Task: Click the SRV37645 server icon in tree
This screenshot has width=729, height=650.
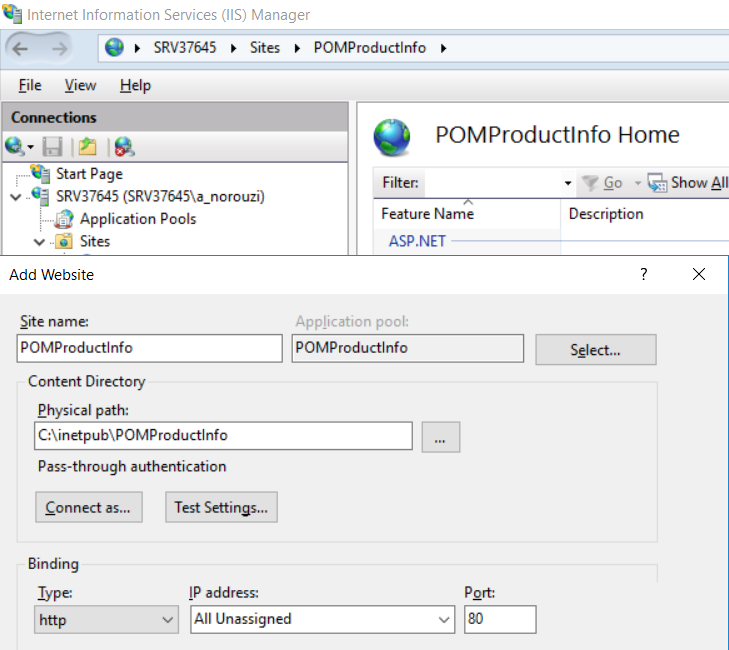Action: point(40,196)
